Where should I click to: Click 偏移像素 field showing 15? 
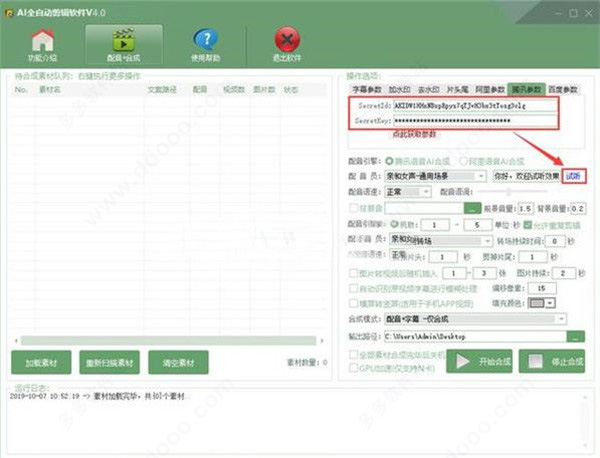(541, 288)
